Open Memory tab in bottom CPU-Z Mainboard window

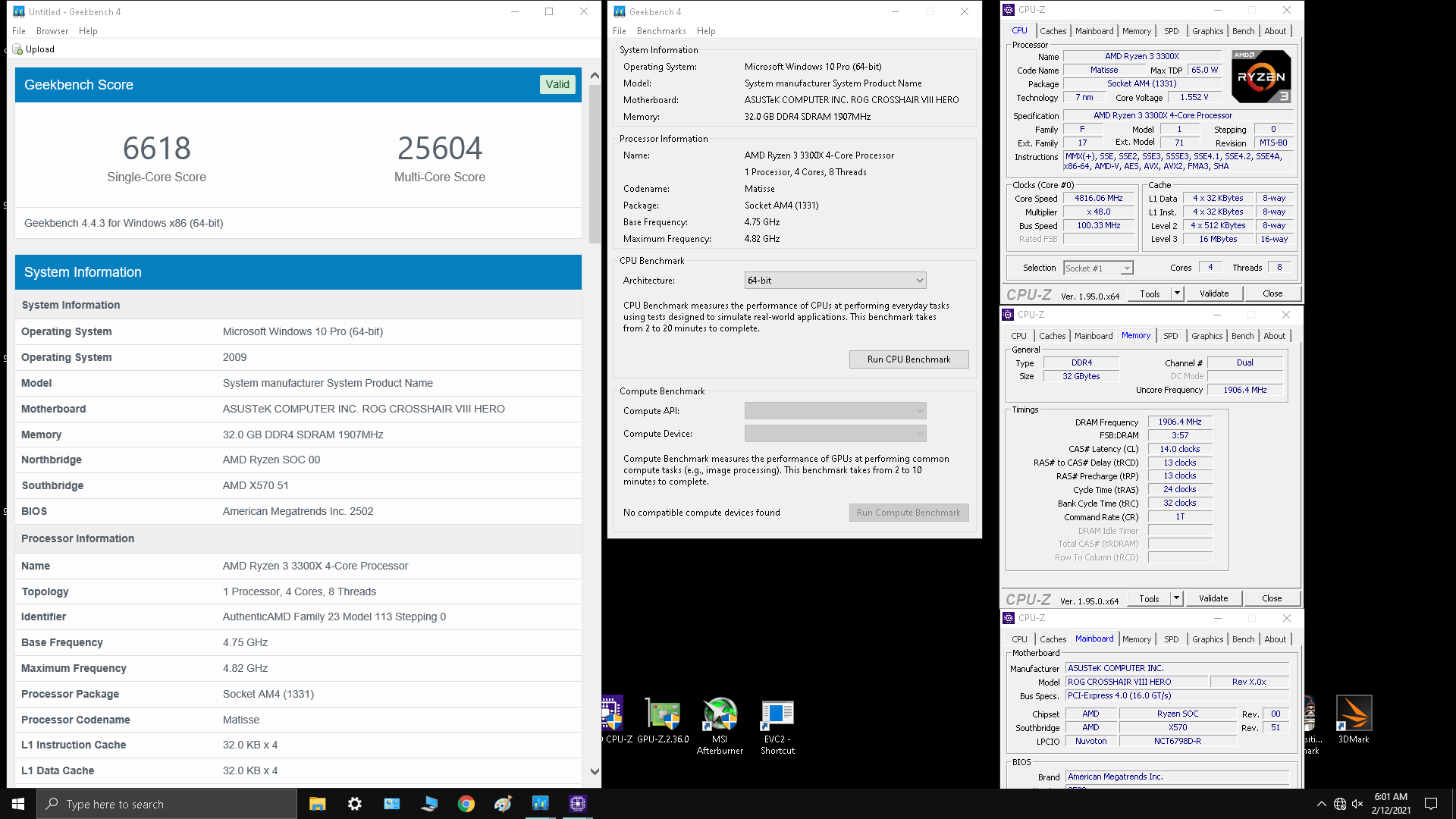coord(1137,639)
